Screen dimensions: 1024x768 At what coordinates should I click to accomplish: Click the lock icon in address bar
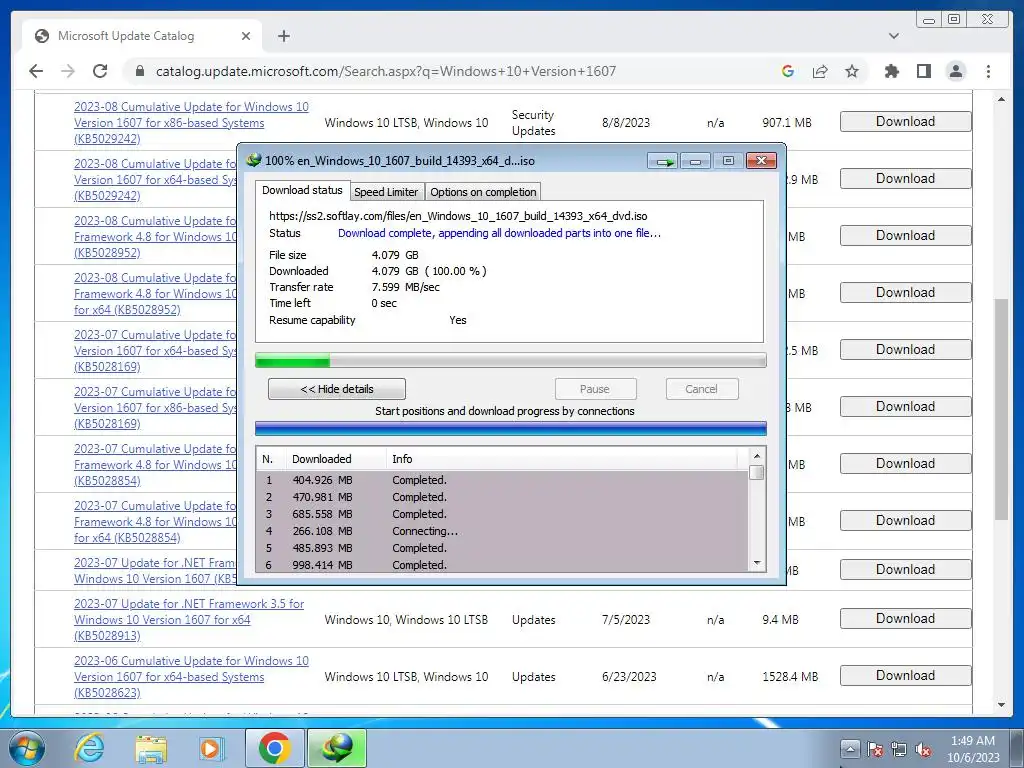(139, 71)
